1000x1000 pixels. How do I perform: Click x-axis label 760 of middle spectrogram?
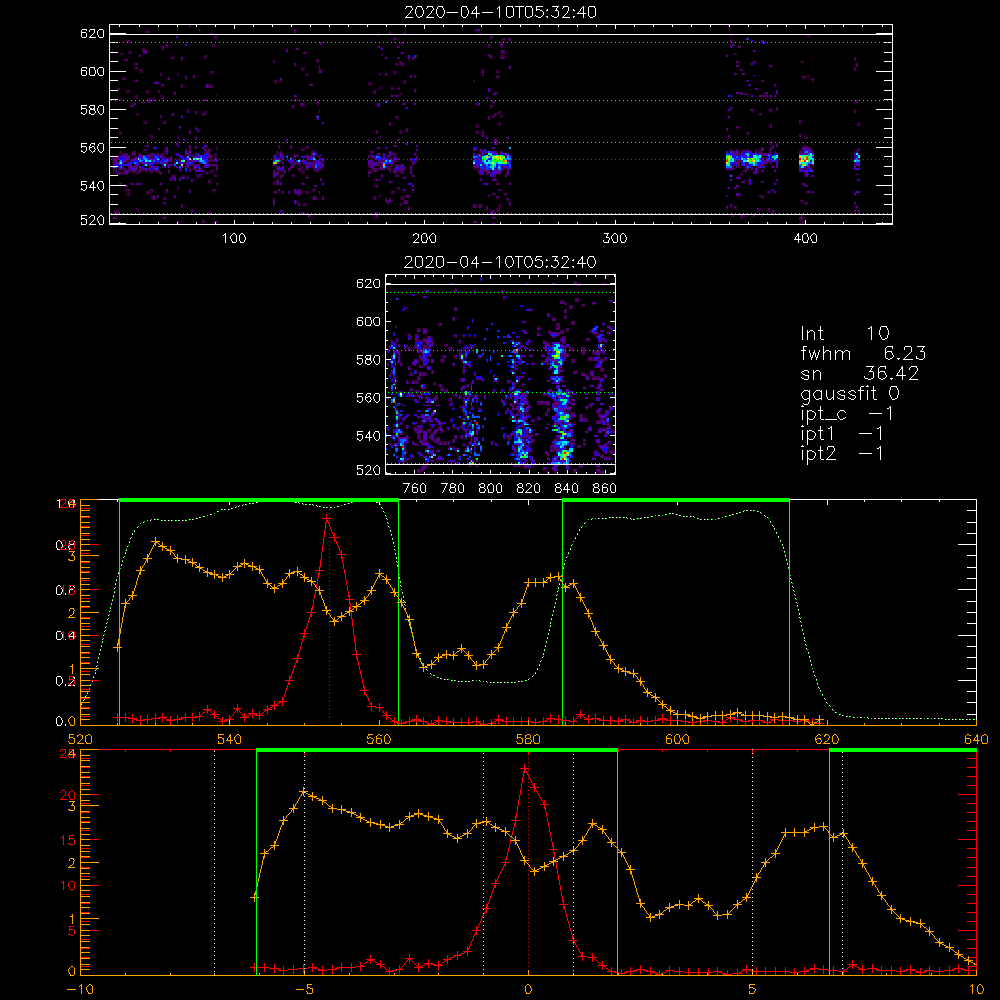415,489
